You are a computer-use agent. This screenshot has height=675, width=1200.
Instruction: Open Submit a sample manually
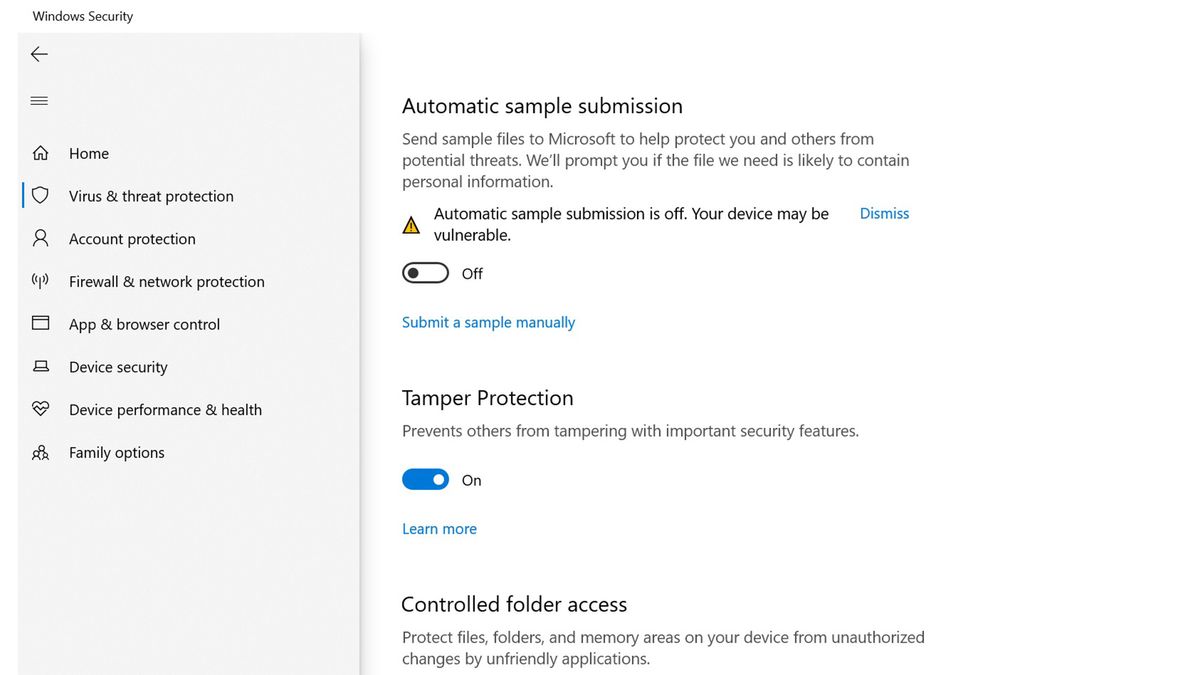pos(488,322)
